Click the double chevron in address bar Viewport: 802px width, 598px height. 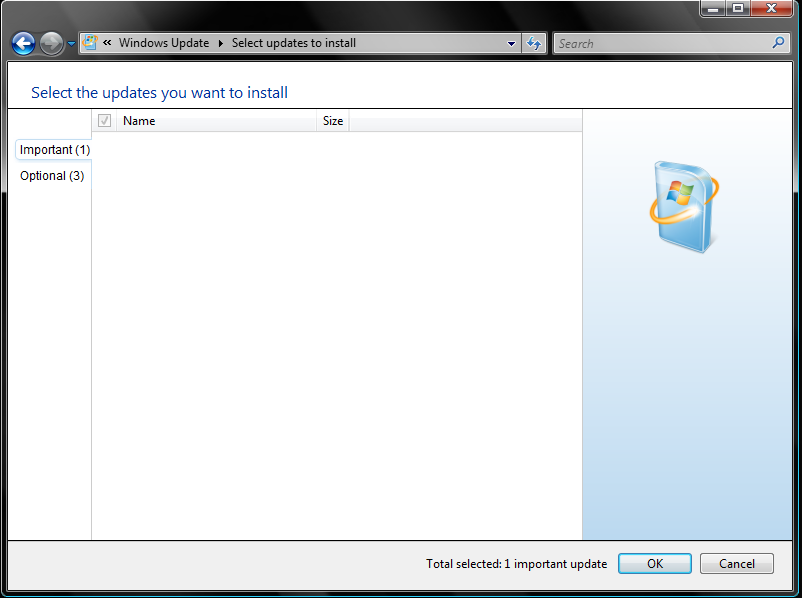coord(107,43)
